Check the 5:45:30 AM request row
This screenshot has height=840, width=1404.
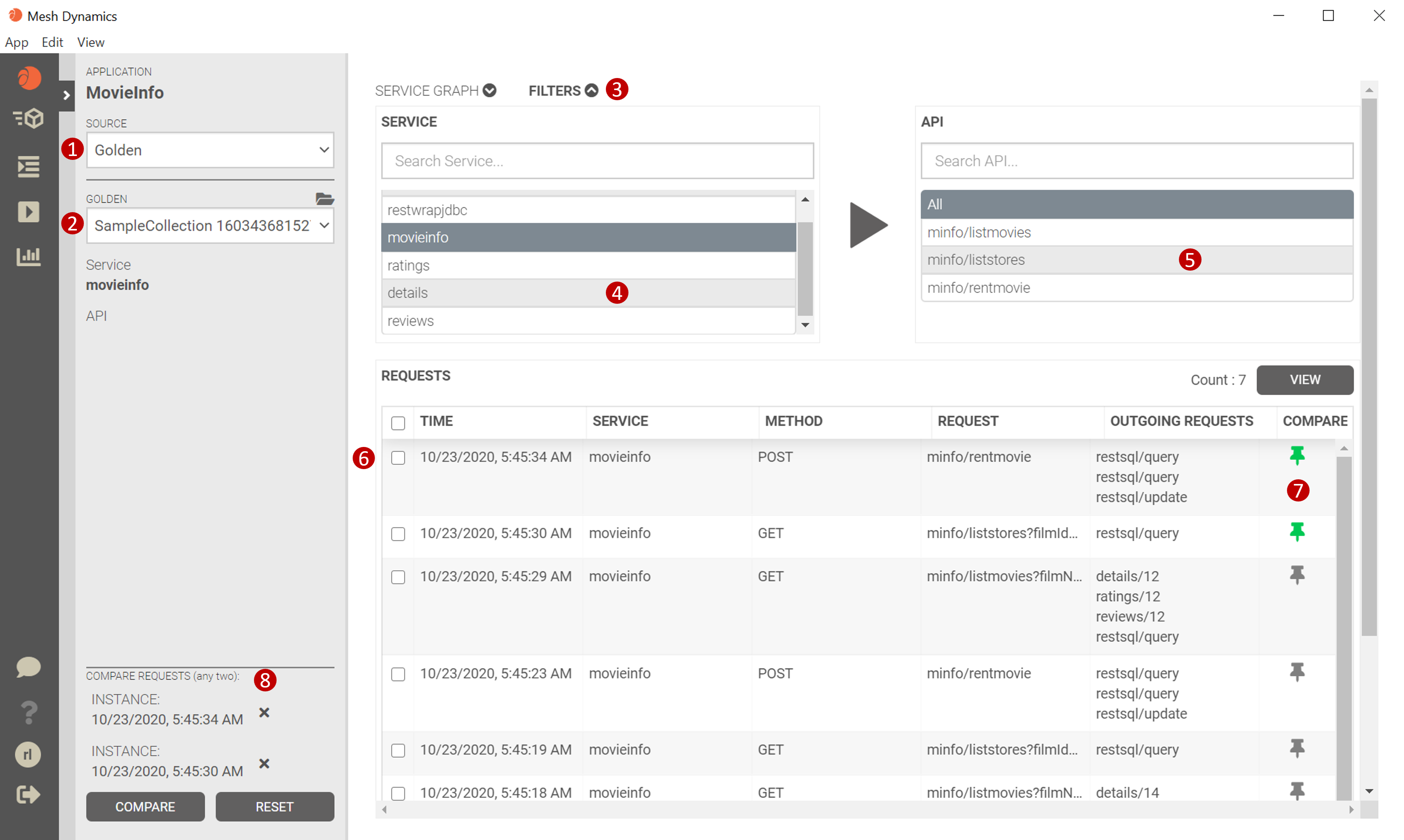[x=398, y=534]
